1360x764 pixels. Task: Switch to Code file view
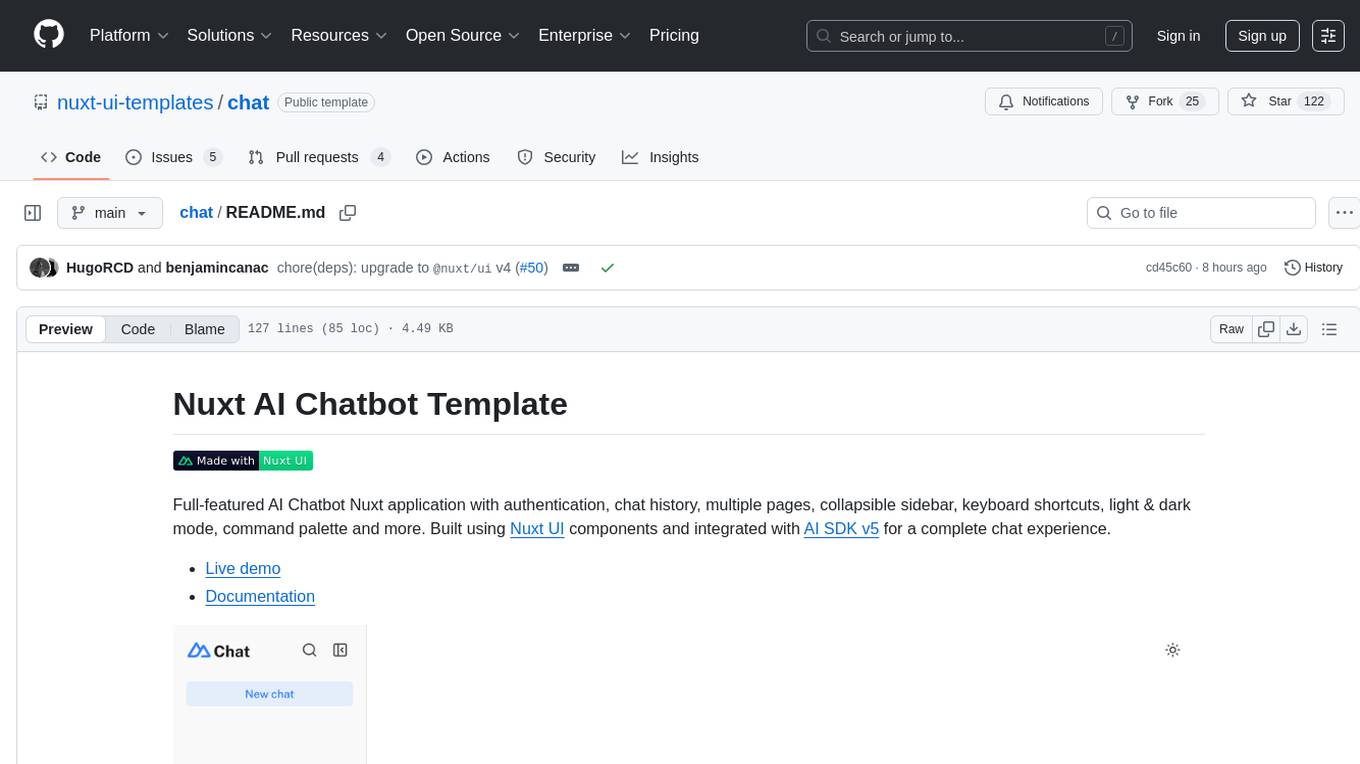point(138,329)
